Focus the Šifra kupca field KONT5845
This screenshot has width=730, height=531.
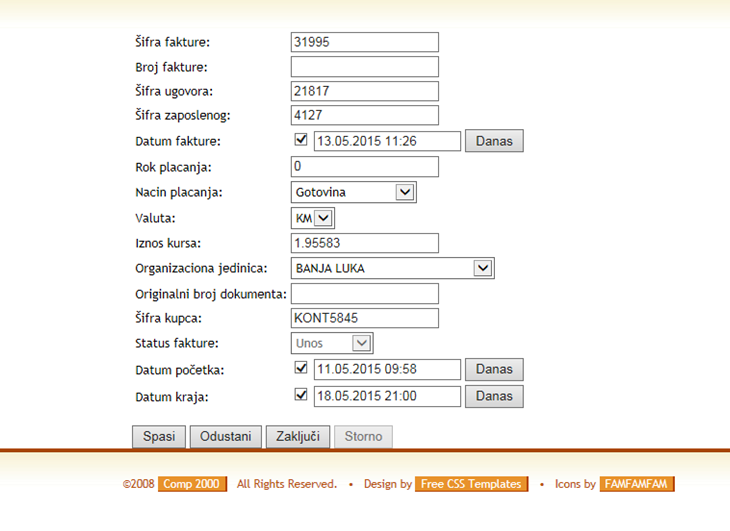pos(365,318)
